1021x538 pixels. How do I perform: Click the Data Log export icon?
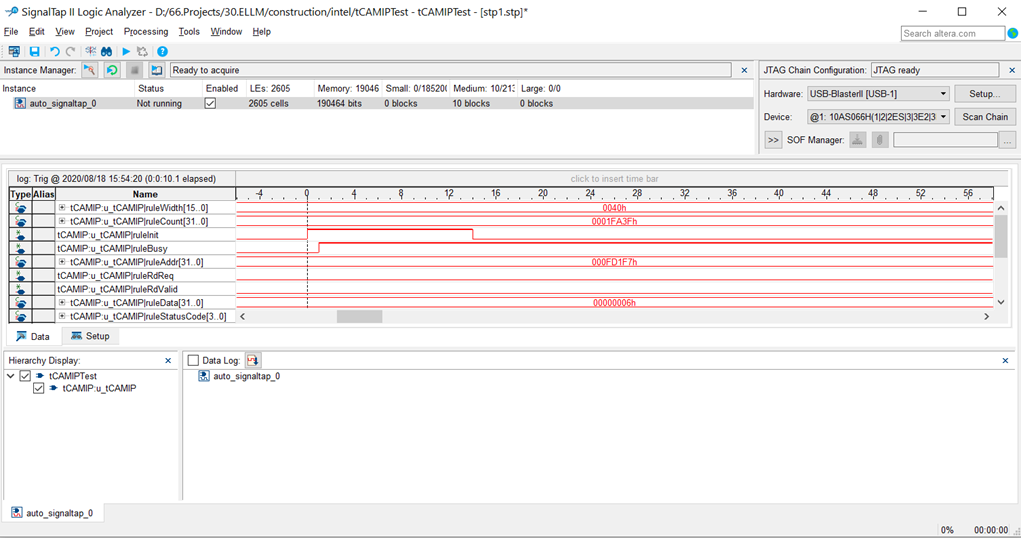(253, 360)
